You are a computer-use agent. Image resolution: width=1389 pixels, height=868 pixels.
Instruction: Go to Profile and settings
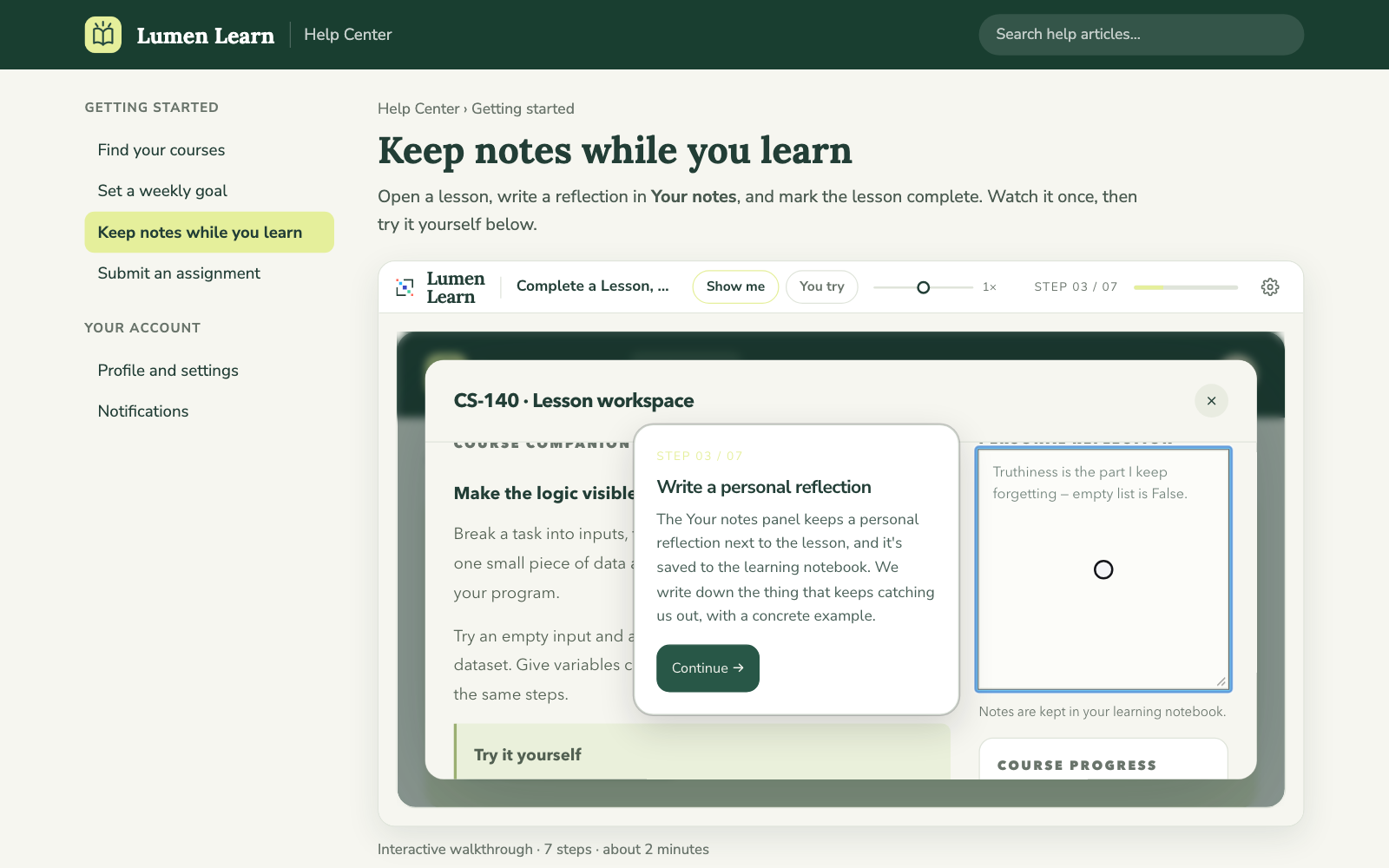[168, 371]
